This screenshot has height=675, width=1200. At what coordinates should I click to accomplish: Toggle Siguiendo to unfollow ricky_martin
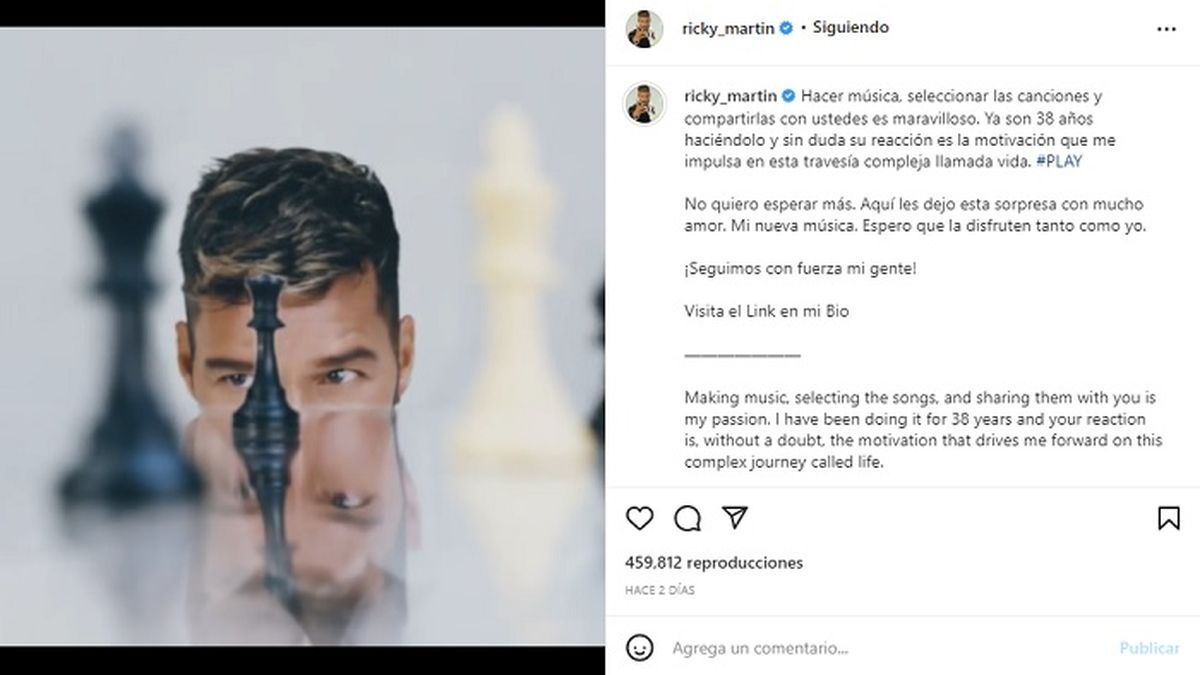(850, 27)
